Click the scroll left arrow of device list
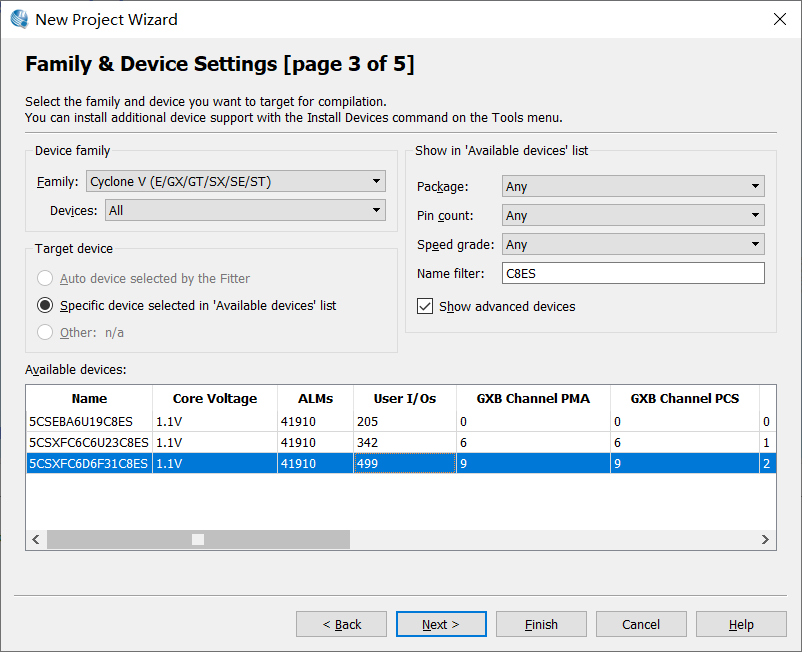The height and width of the screenshot is (652, 802). point(36,539)
